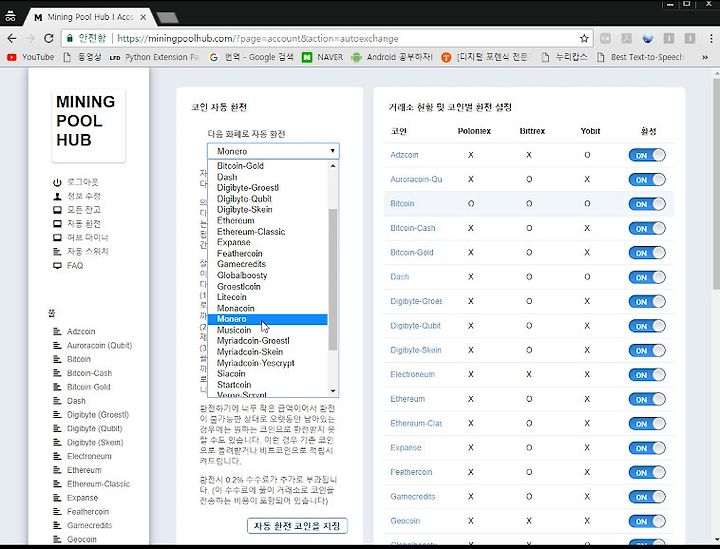
Task: Click the 로그아웃 power icon in sidebar
Action: click(x=57, y=182)
